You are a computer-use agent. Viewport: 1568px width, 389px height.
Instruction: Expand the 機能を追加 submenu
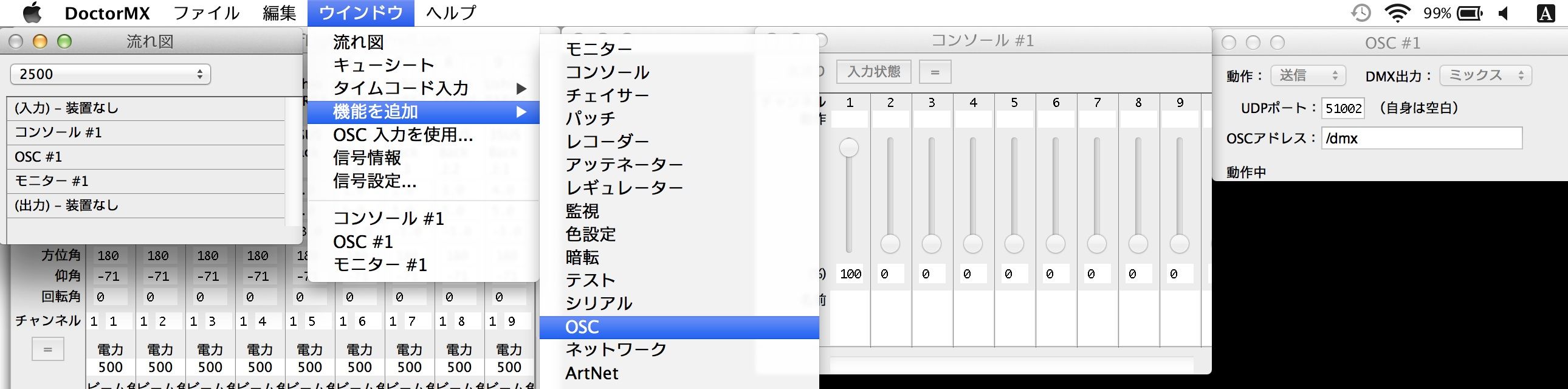tap(423, 112)
